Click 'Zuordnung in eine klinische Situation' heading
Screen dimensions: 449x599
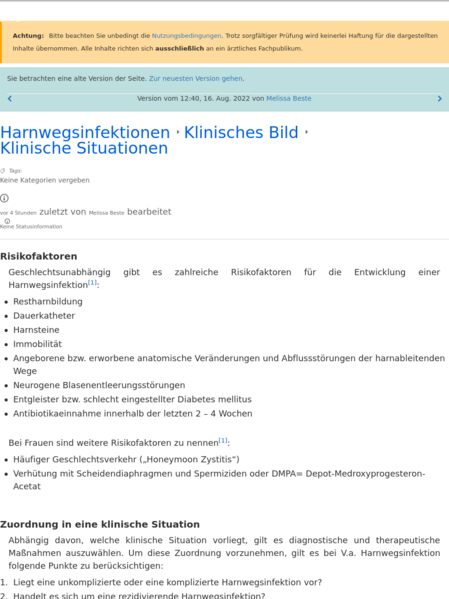tap(100, 524)
